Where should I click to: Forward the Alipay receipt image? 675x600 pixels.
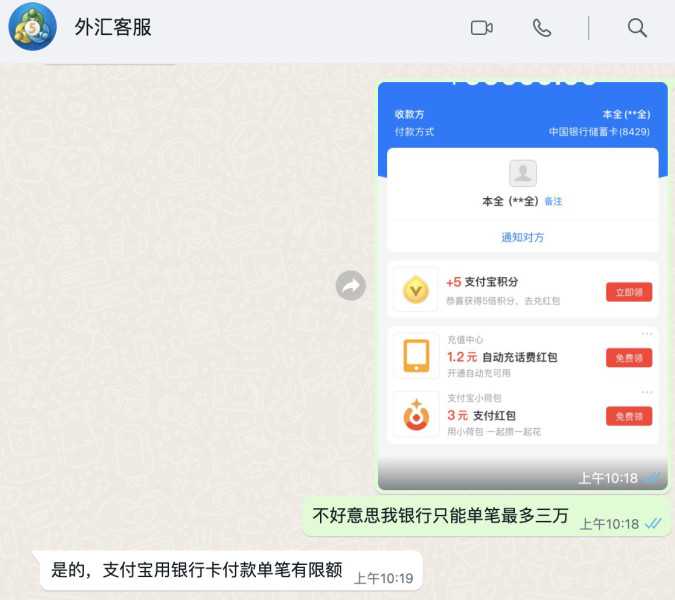tap(351, 285)
